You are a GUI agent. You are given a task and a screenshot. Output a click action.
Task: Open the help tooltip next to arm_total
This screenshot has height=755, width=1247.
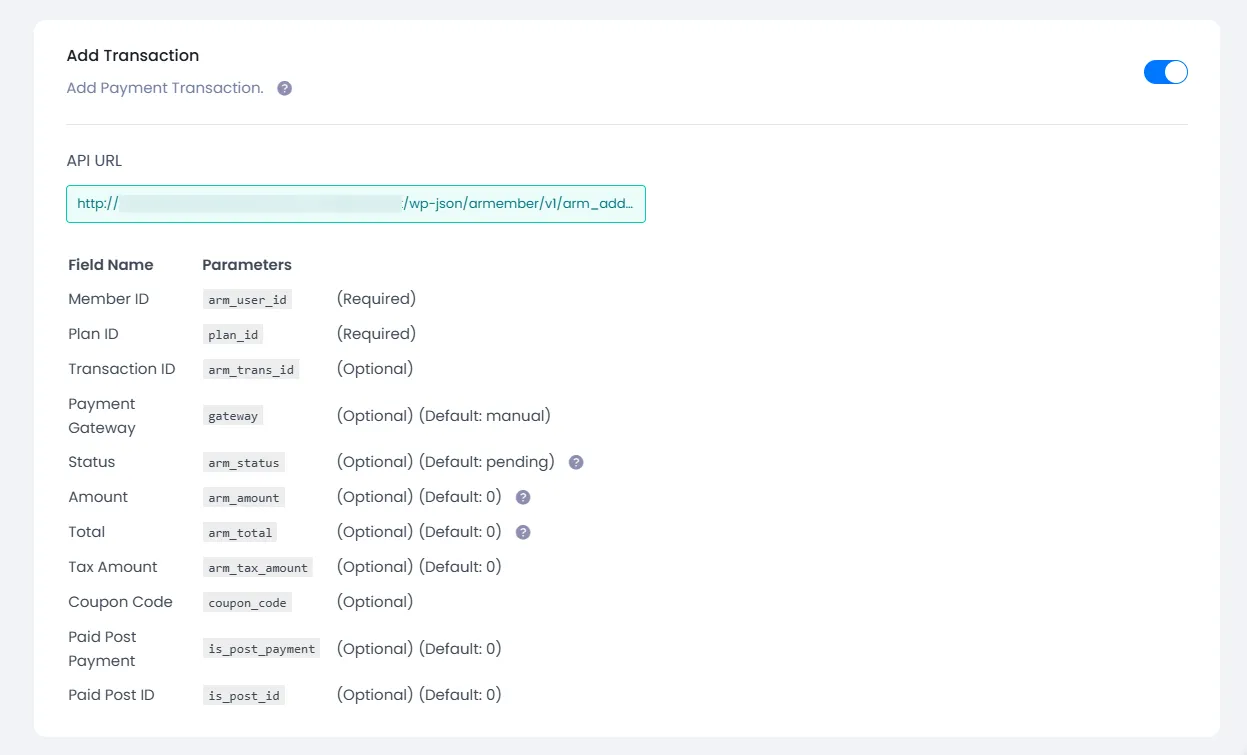tap(522, 531)
